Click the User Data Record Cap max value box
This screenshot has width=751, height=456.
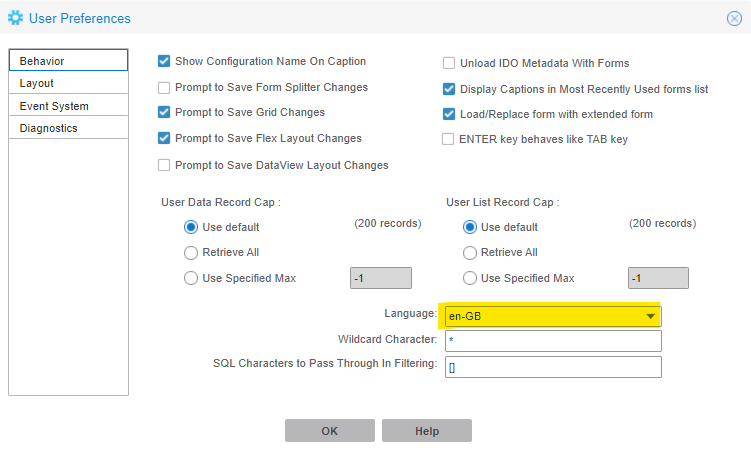point(380,278)
